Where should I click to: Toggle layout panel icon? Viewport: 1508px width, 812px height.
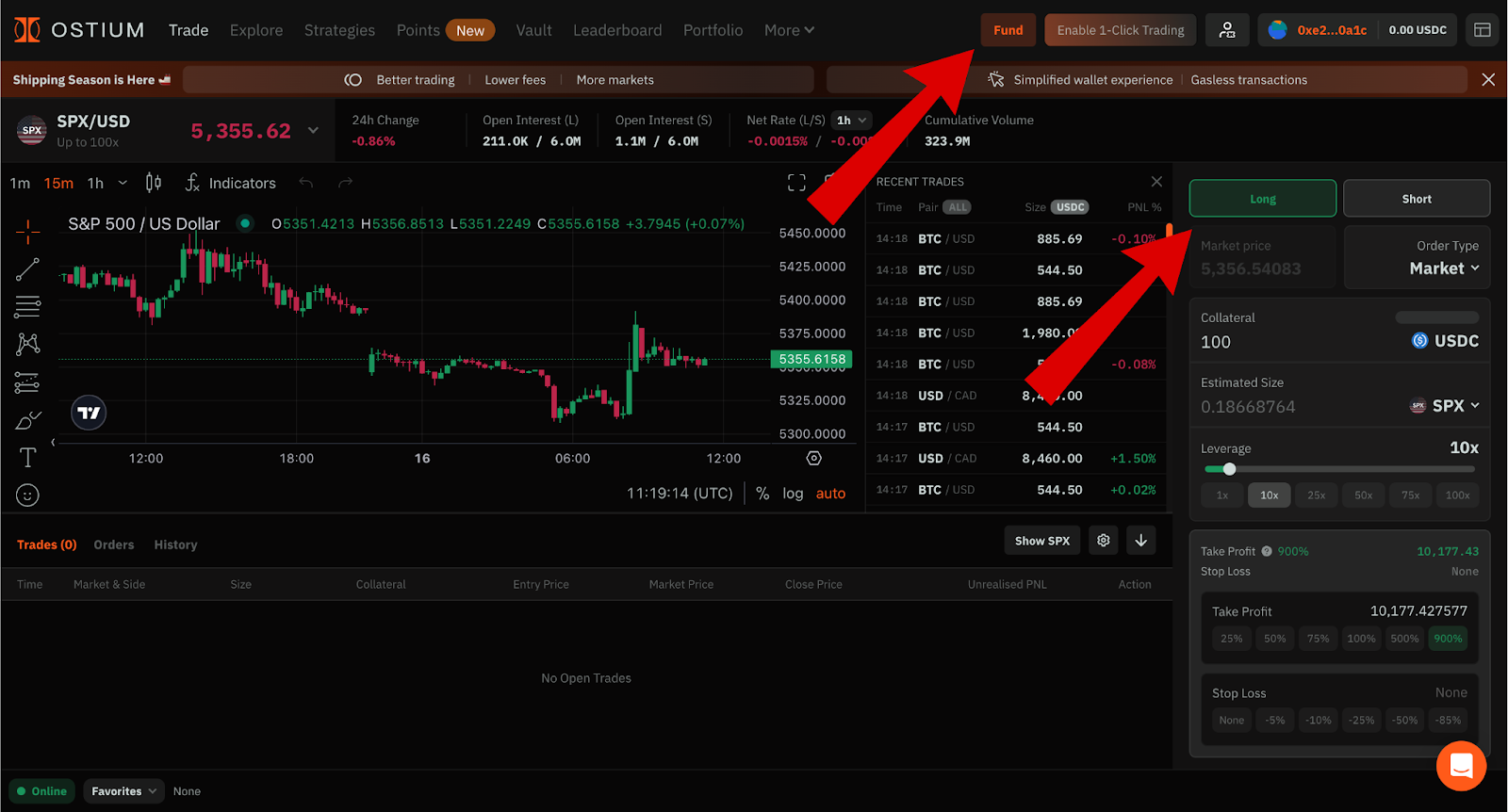click(x=1483, y=30)
